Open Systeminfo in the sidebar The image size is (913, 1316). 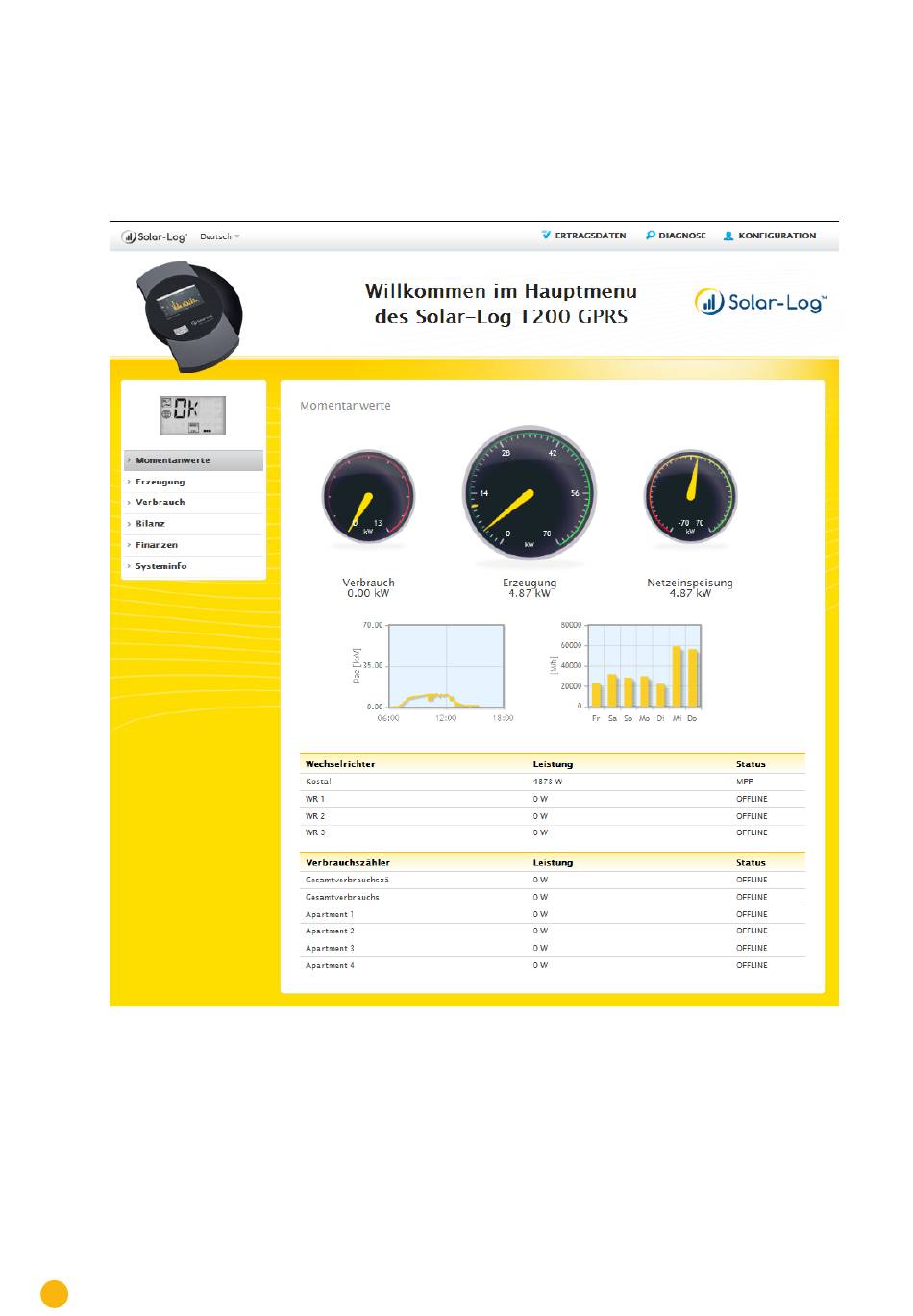pyautogui.click(x=193, y=566)
